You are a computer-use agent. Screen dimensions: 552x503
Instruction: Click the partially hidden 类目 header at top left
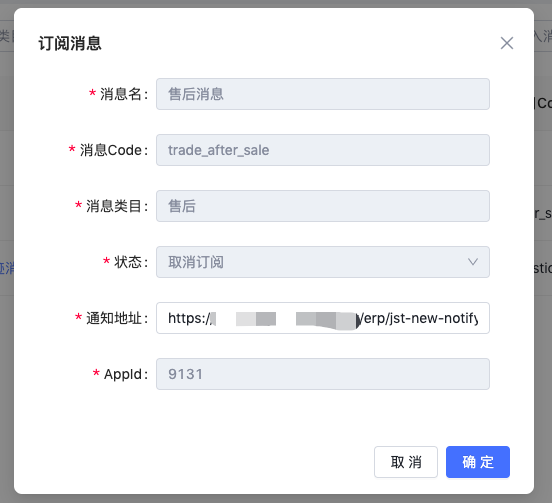pyautogui.click(x=7, y=36)
